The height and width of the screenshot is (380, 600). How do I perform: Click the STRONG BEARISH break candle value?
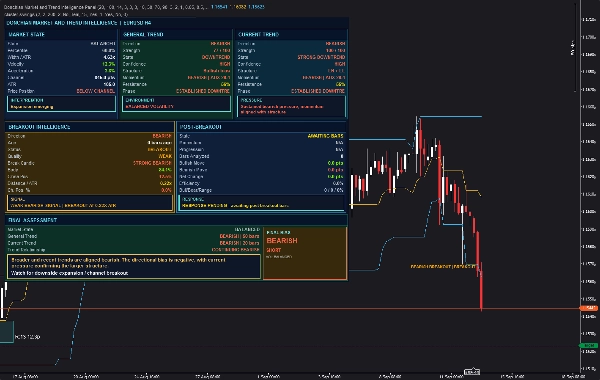[152, 163]
